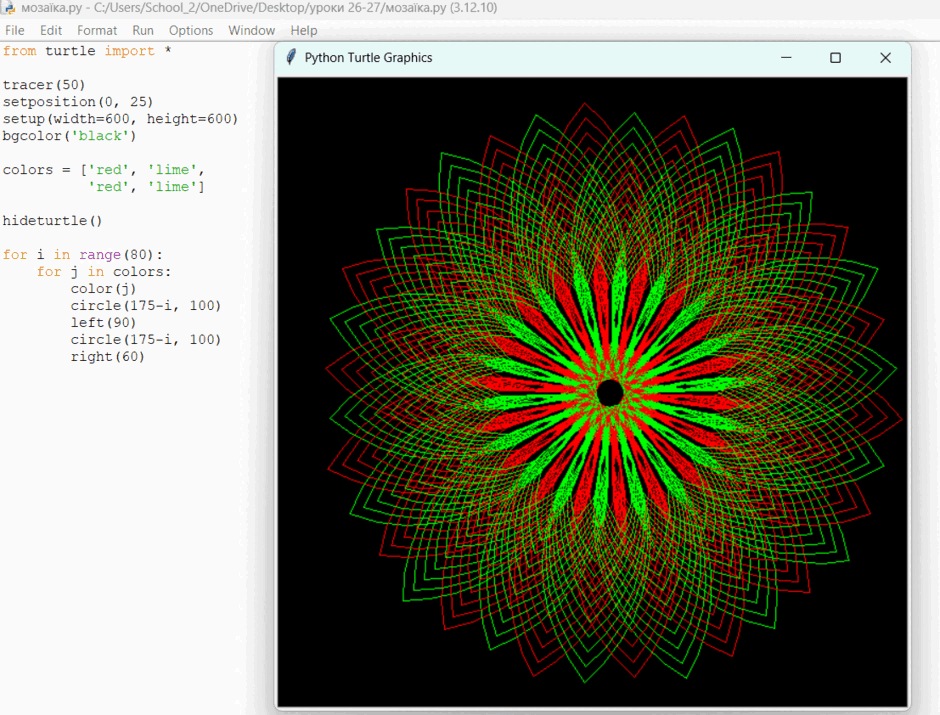Open the Edit menu

51,31
